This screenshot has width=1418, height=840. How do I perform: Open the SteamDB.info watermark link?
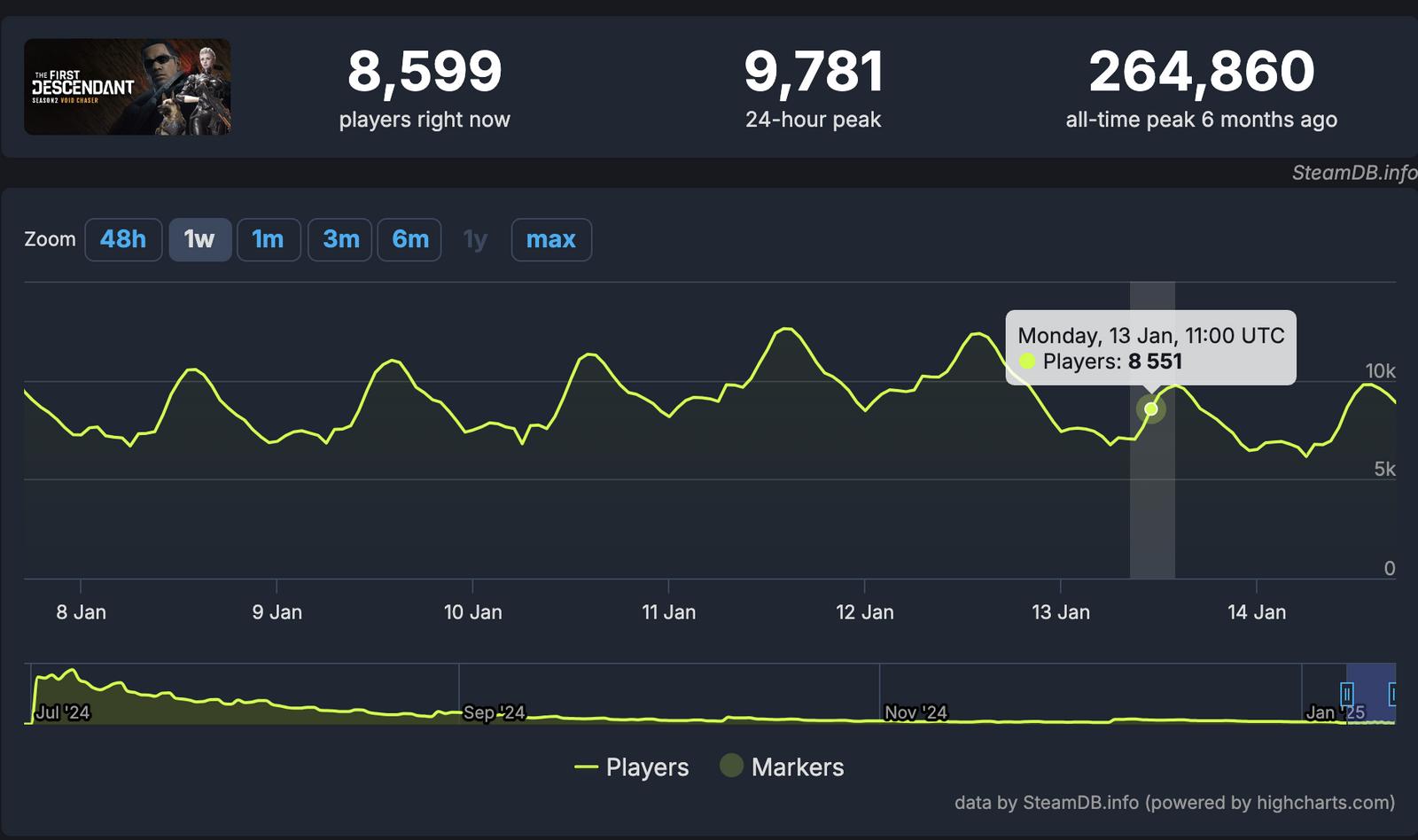[1352, 173]
